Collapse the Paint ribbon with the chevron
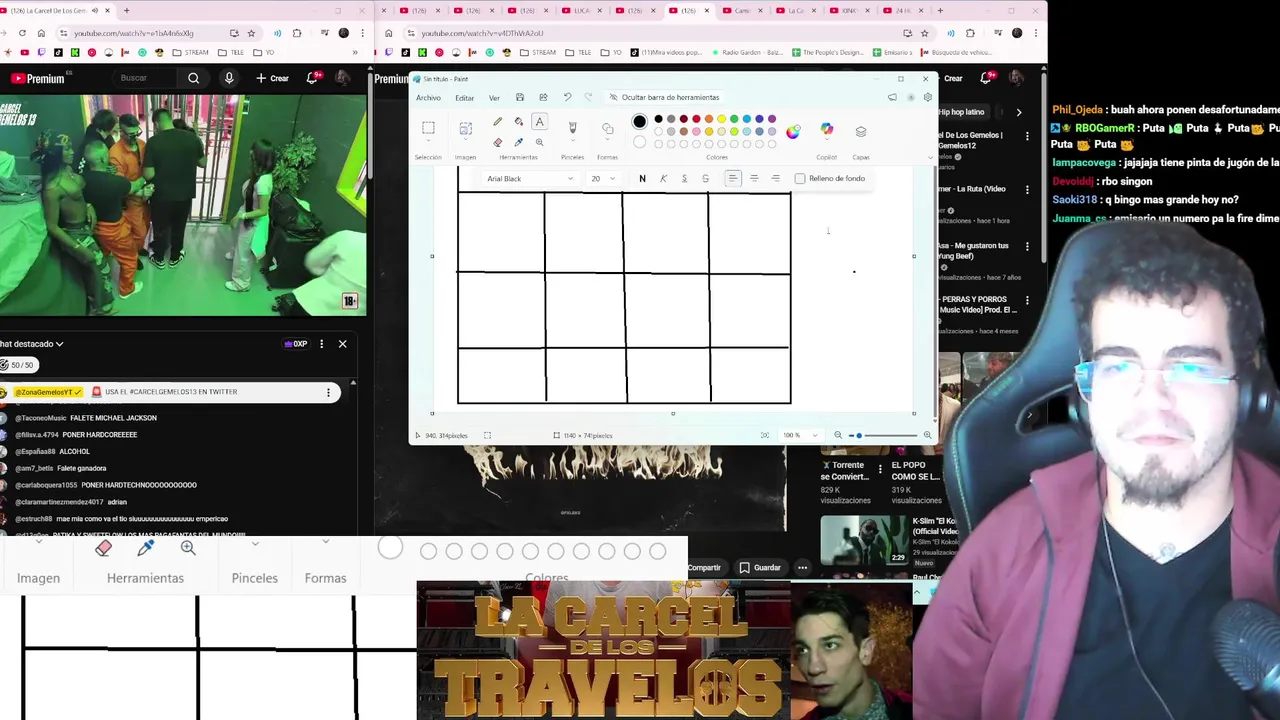The image size is (1280, 720). coord(930,157)
